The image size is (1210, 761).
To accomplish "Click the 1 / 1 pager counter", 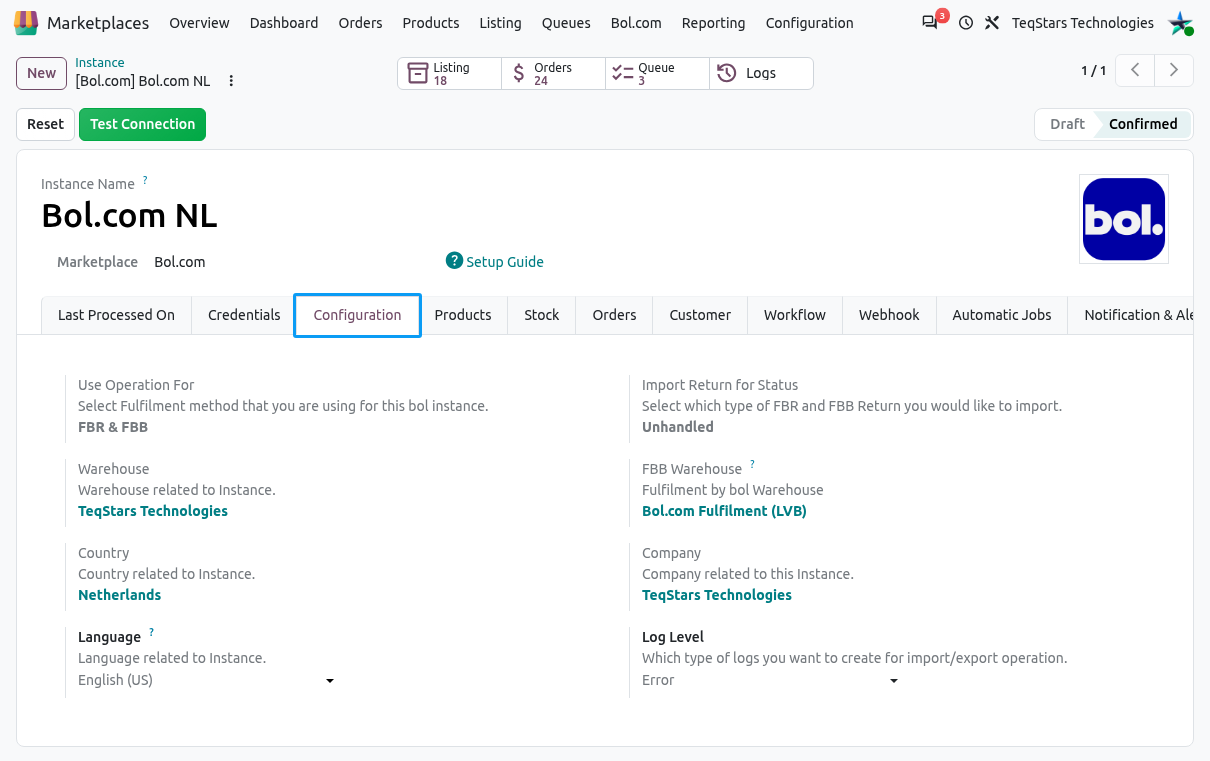I will [1093, 70].
